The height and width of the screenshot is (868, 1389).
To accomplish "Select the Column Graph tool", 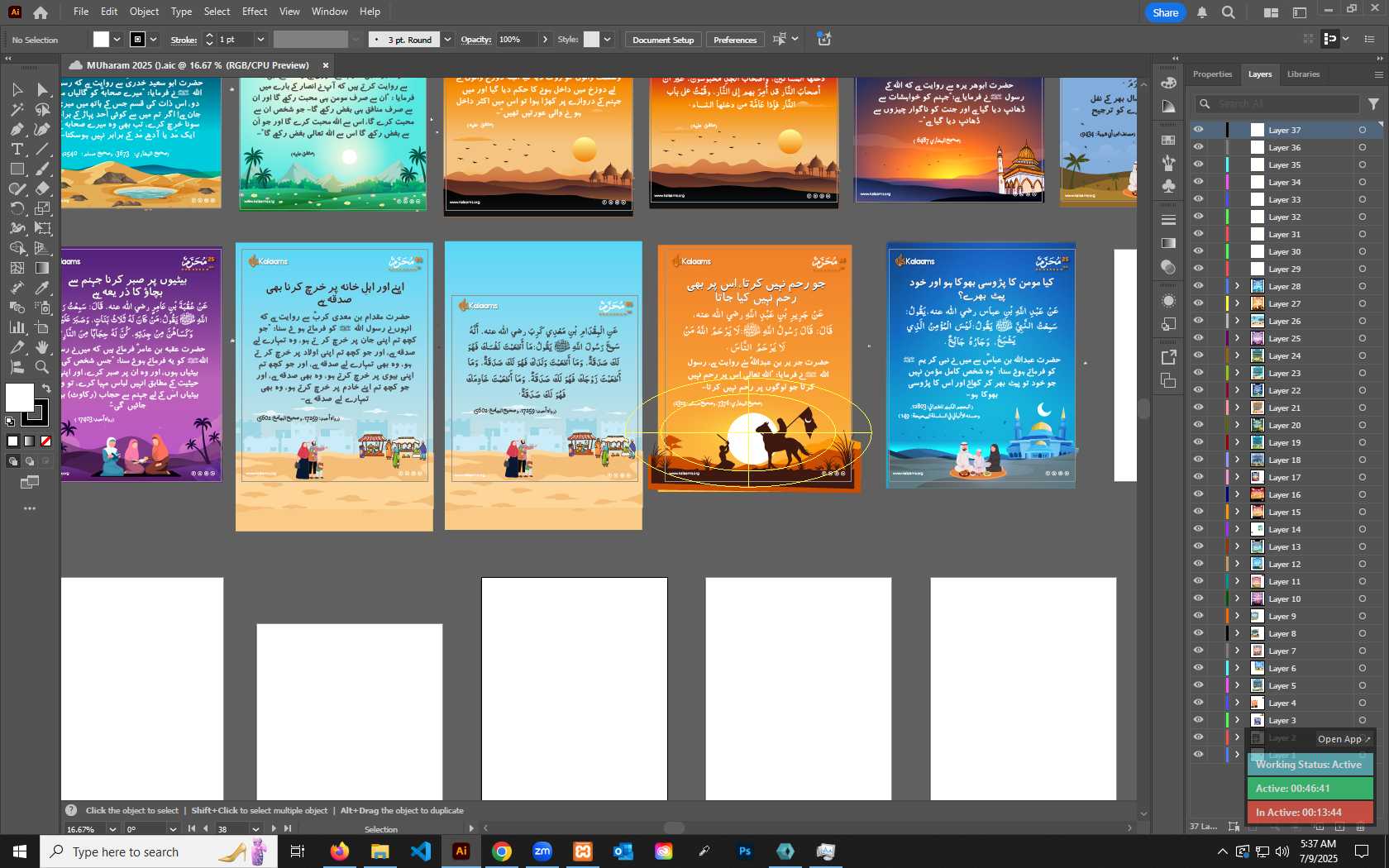I will pos(17,327).
